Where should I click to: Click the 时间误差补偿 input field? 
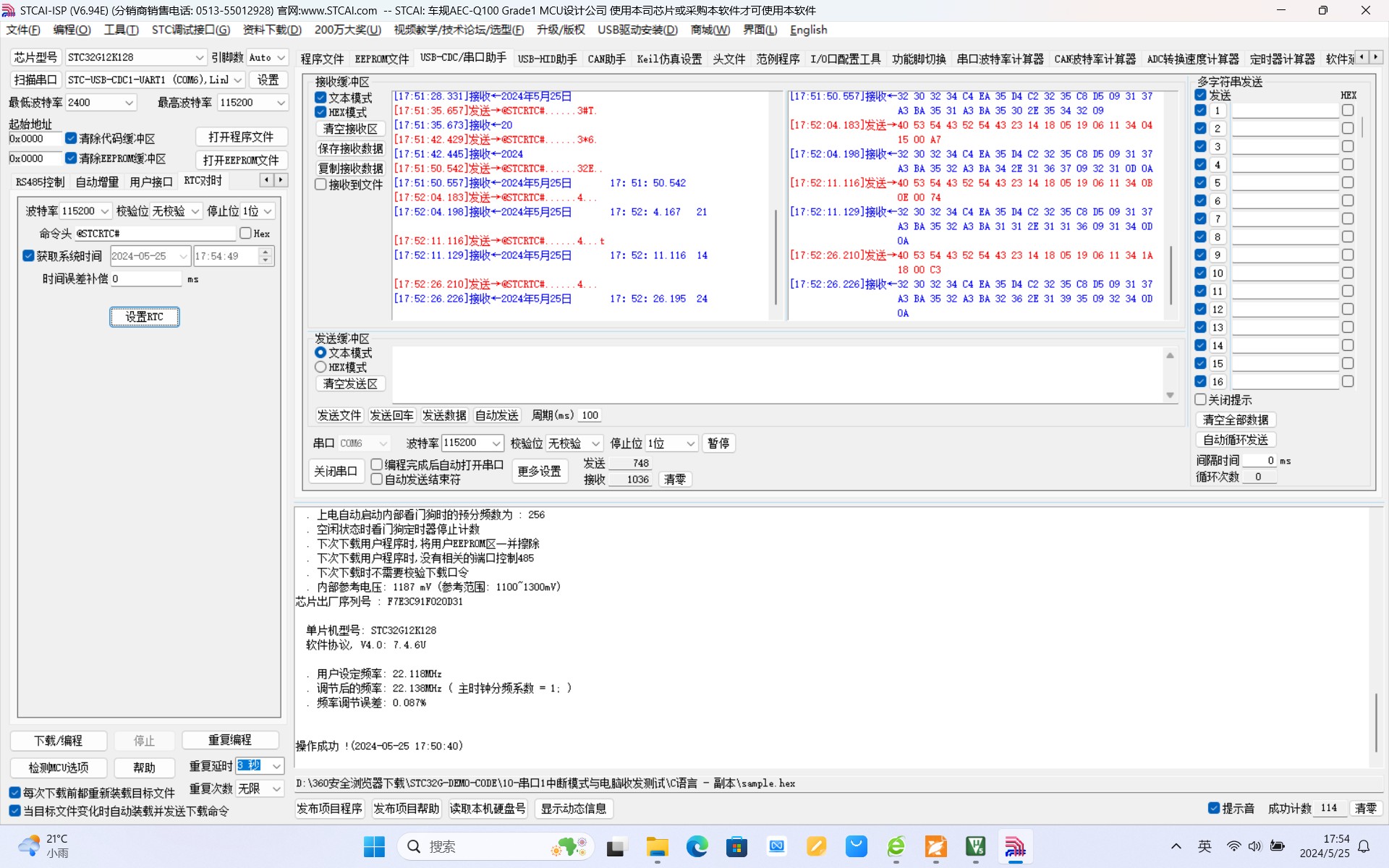146,278
